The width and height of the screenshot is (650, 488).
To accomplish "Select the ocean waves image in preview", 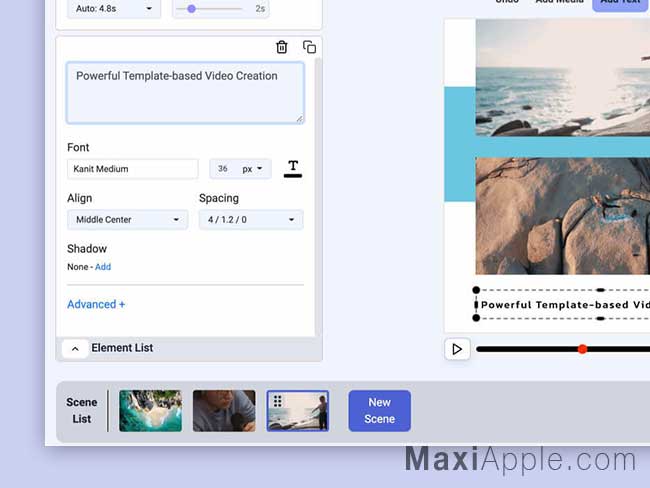I will pyautogui.click(x=563, y=78).
